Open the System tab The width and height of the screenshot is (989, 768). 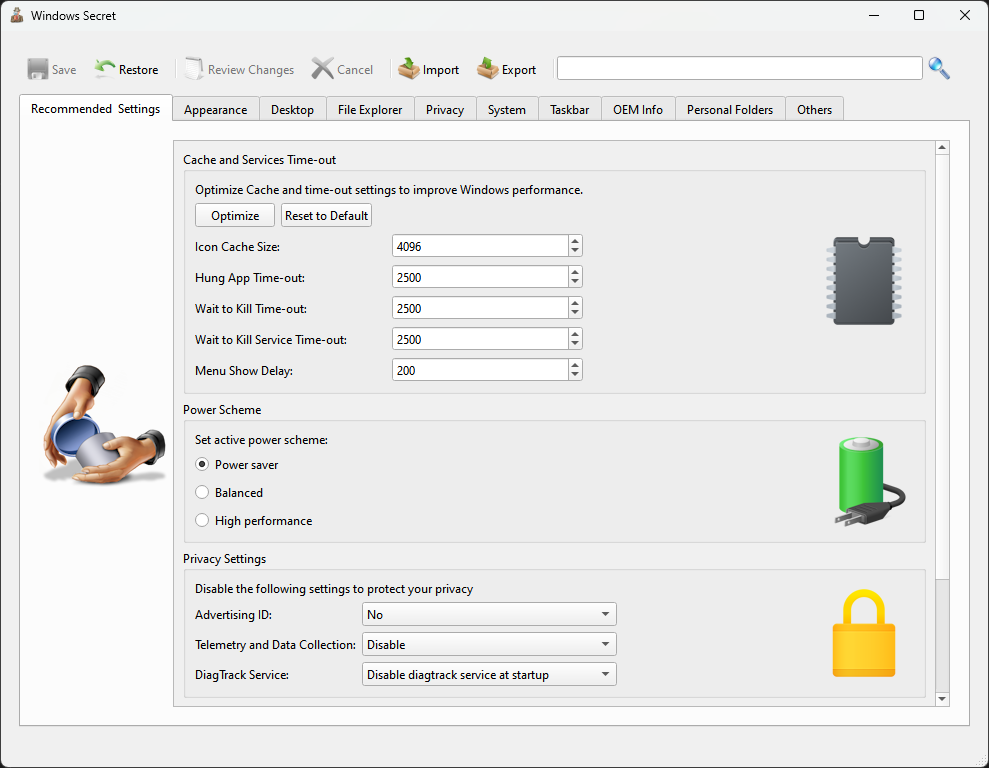point(507,109)
